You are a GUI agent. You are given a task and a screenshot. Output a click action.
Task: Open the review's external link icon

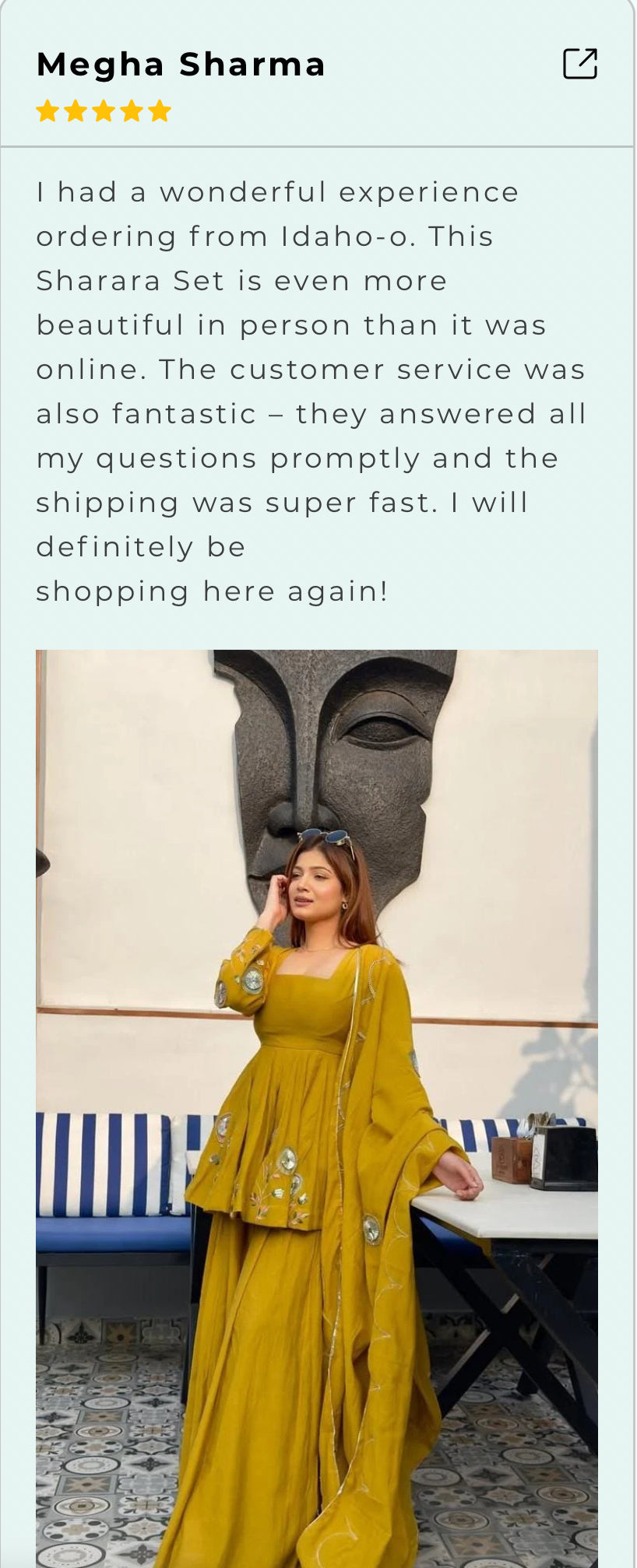[580, 64]
